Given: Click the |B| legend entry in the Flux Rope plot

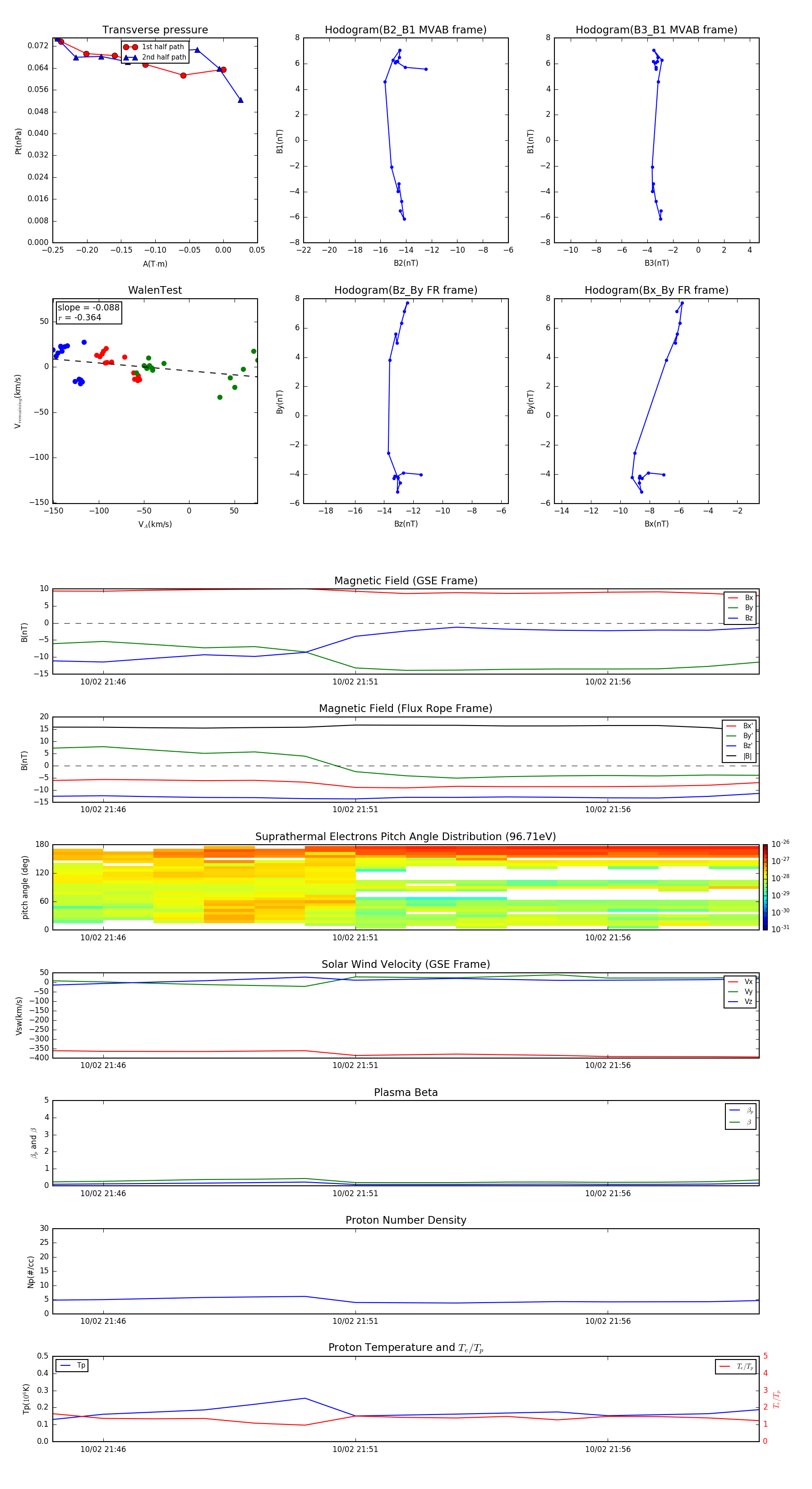Looking at the screenshot, I should tap(739, 756).
